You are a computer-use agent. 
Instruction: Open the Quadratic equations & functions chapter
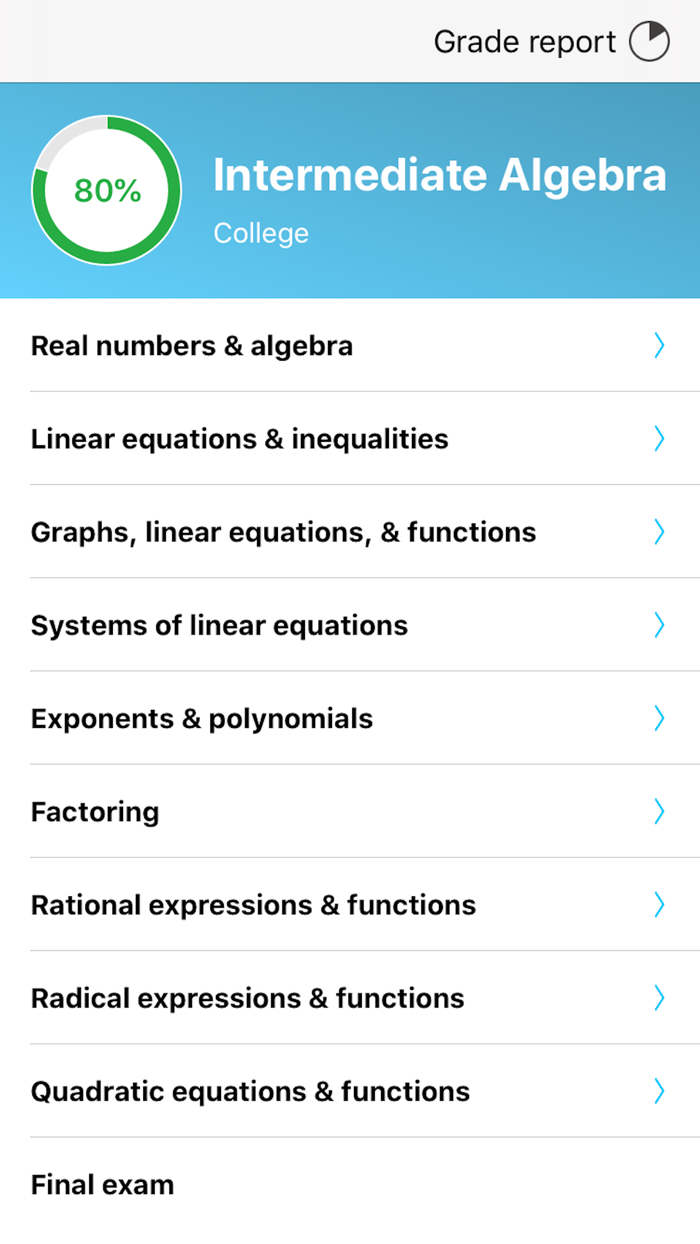(250, 1091)
